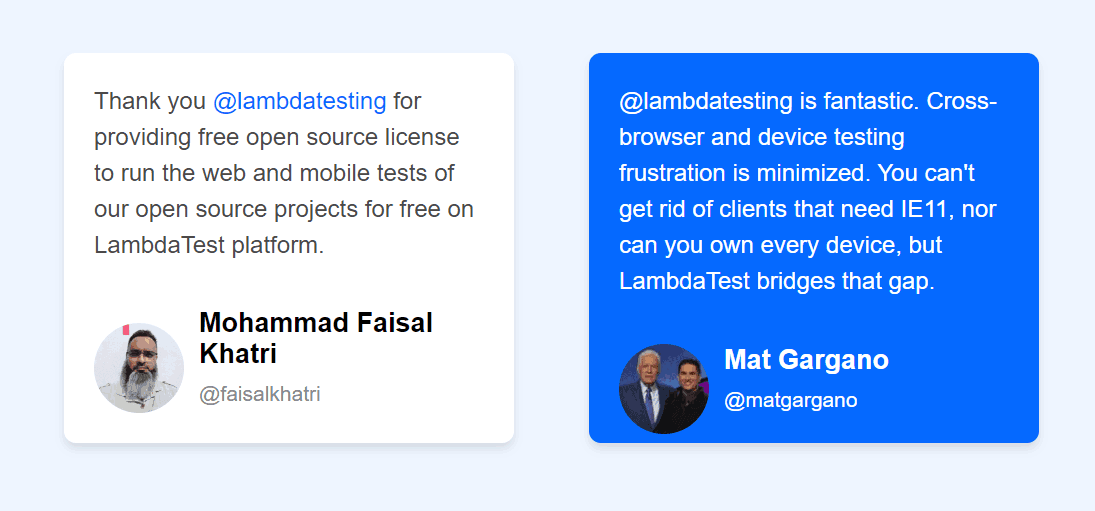
Task: Select the Mat Gargano name heading
Action: 806,359
